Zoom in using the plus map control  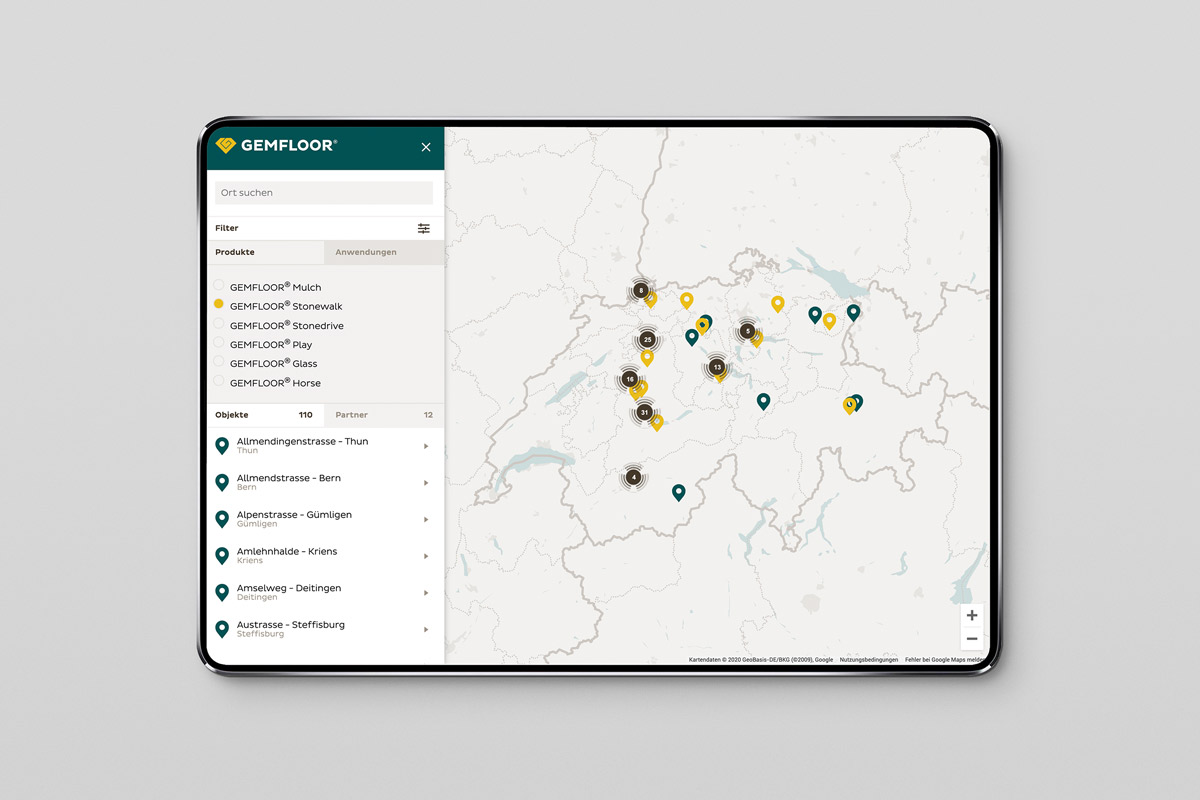[x=971, y=615]
